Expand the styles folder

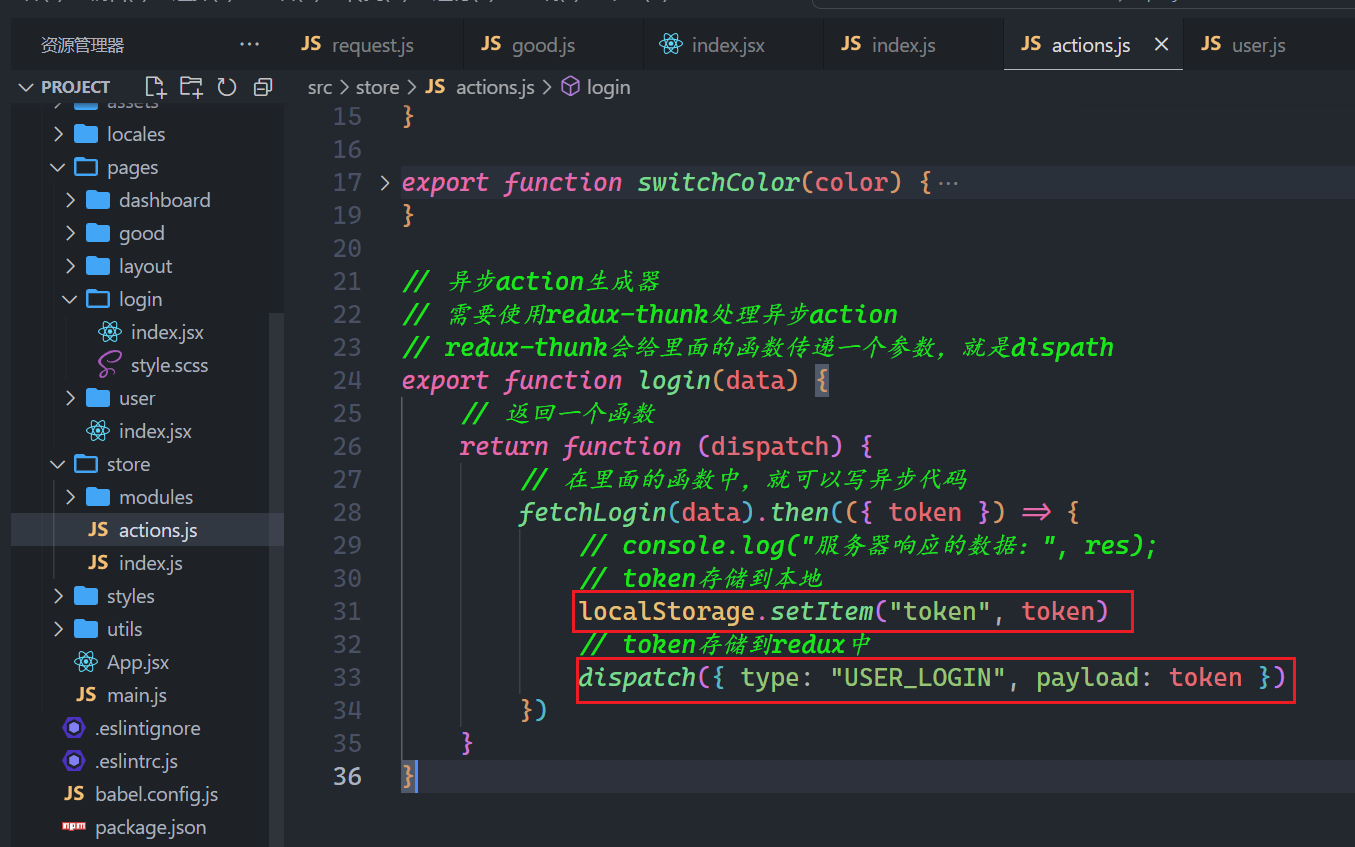[x=58, y=596]
